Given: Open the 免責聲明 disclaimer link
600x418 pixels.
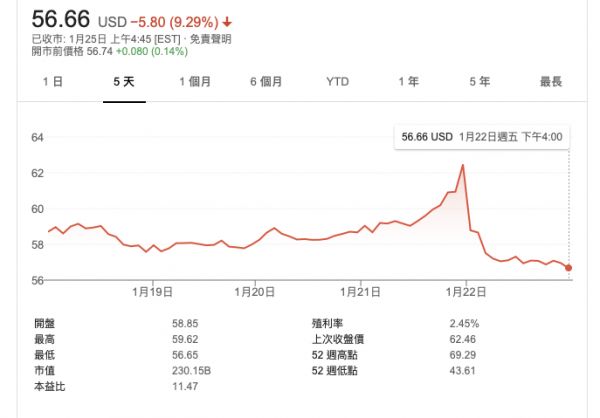Looking at the screenshot, I should click(207, 39).
